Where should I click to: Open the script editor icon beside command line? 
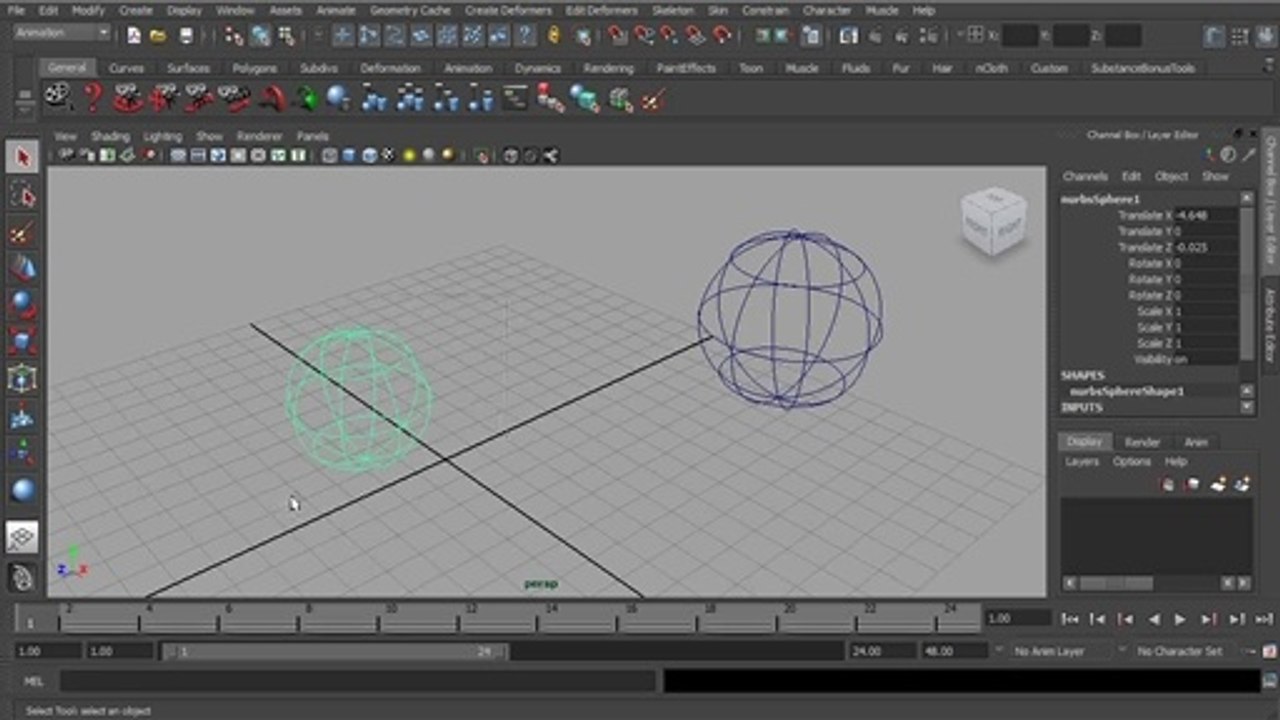point(1269,681)
